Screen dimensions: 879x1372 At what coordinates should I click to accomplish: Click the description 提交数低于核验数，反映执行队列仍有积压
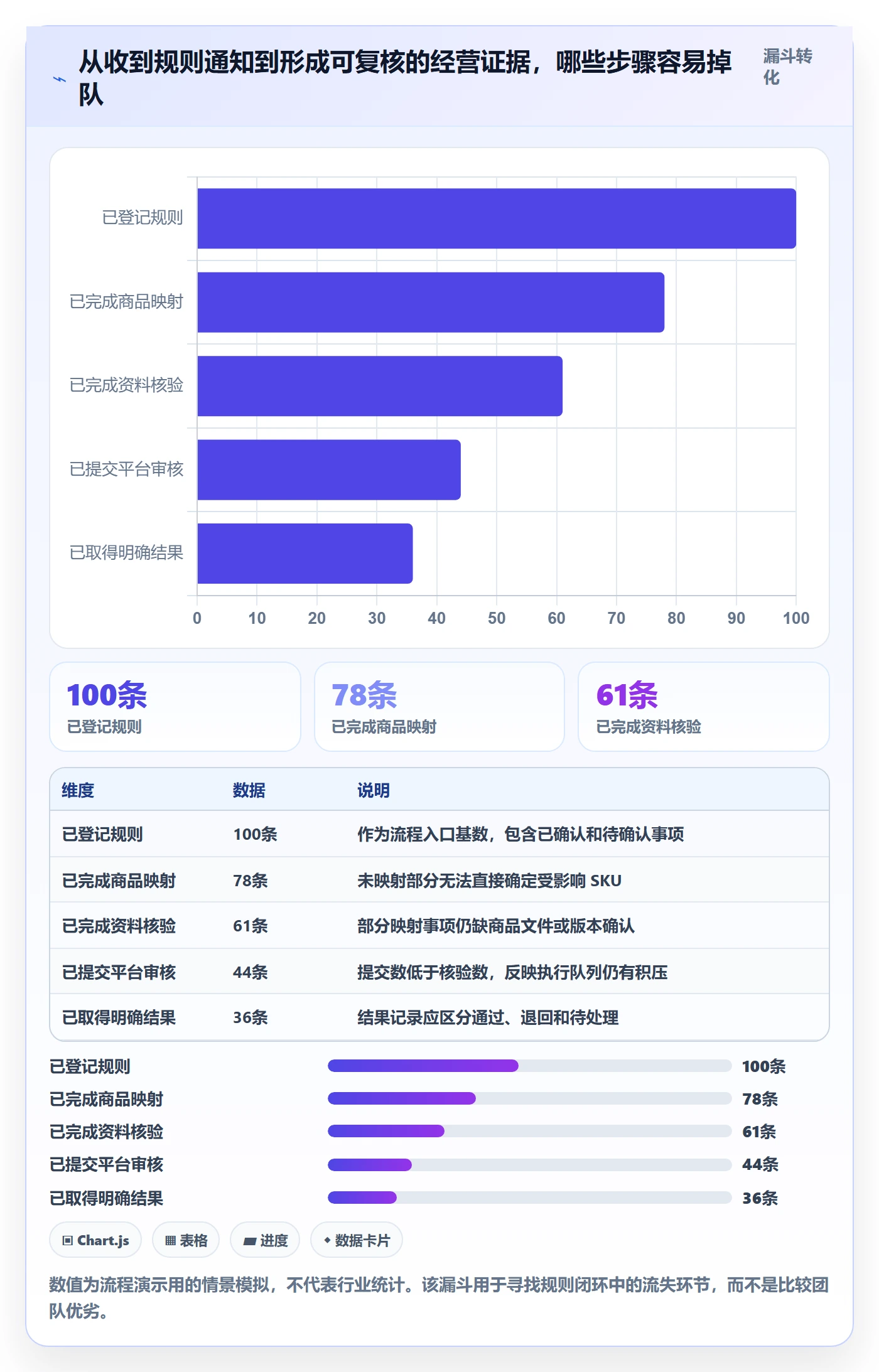tap(512, 972)
